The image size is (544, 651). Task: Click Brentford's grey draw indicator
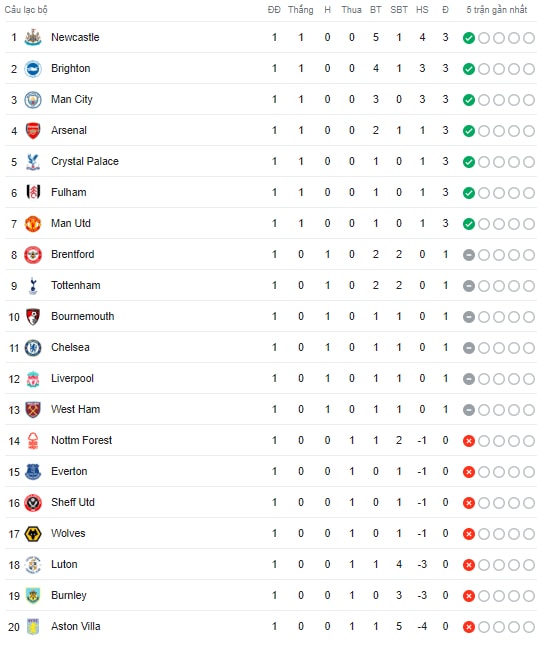468,255
